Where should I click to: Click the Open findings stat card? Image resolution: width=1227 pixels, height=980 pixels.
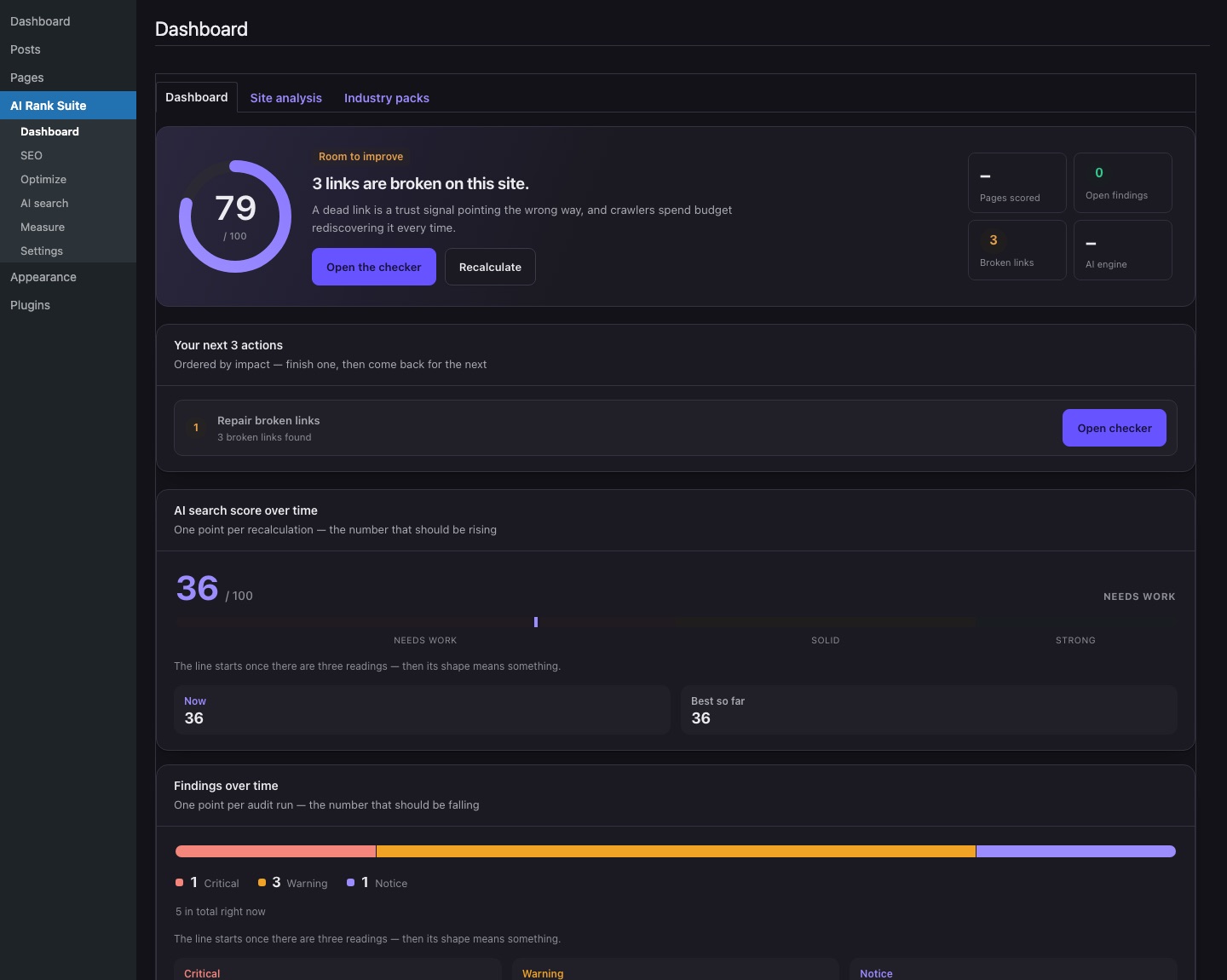pyautogui.click(x=1123, y=182)
